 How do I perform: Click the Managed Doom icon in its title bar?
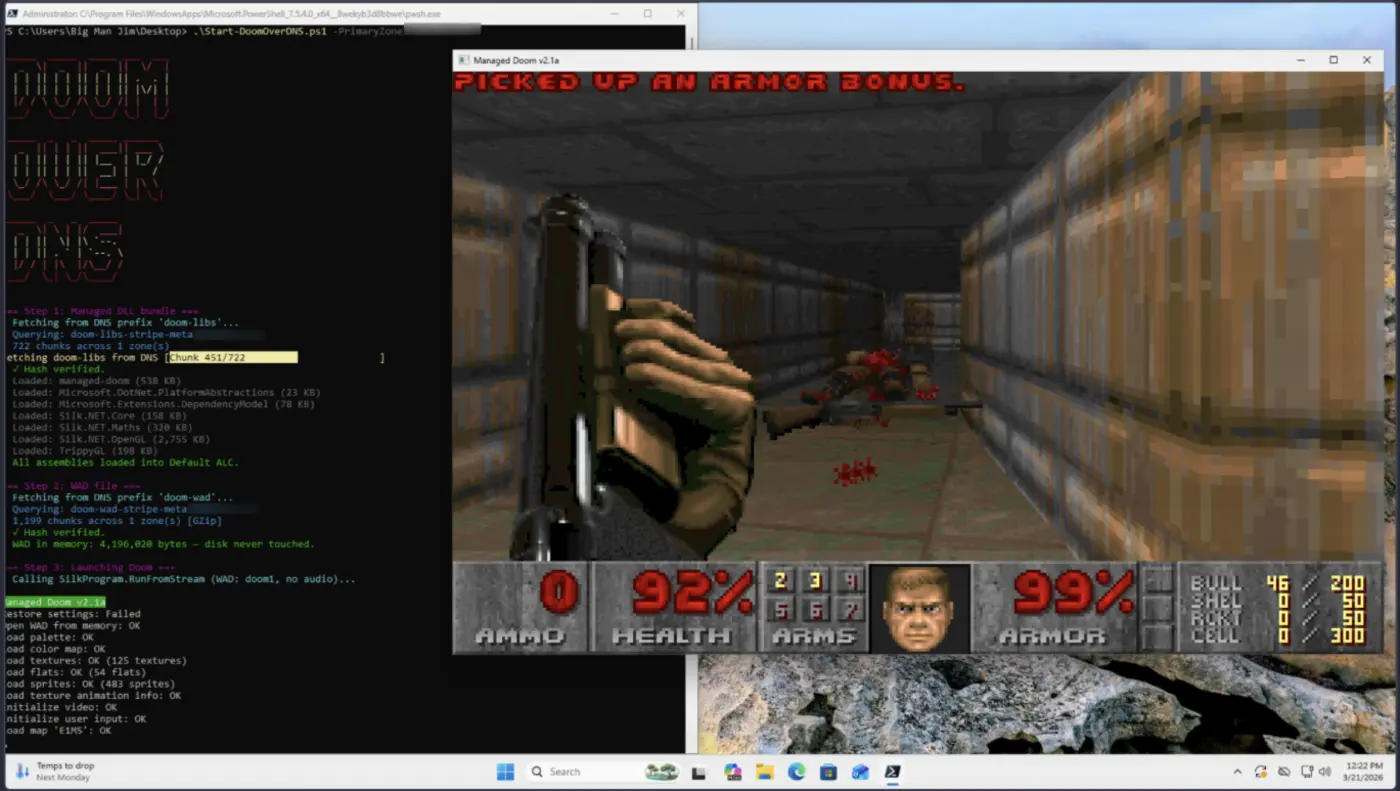[x=462, y=59]
